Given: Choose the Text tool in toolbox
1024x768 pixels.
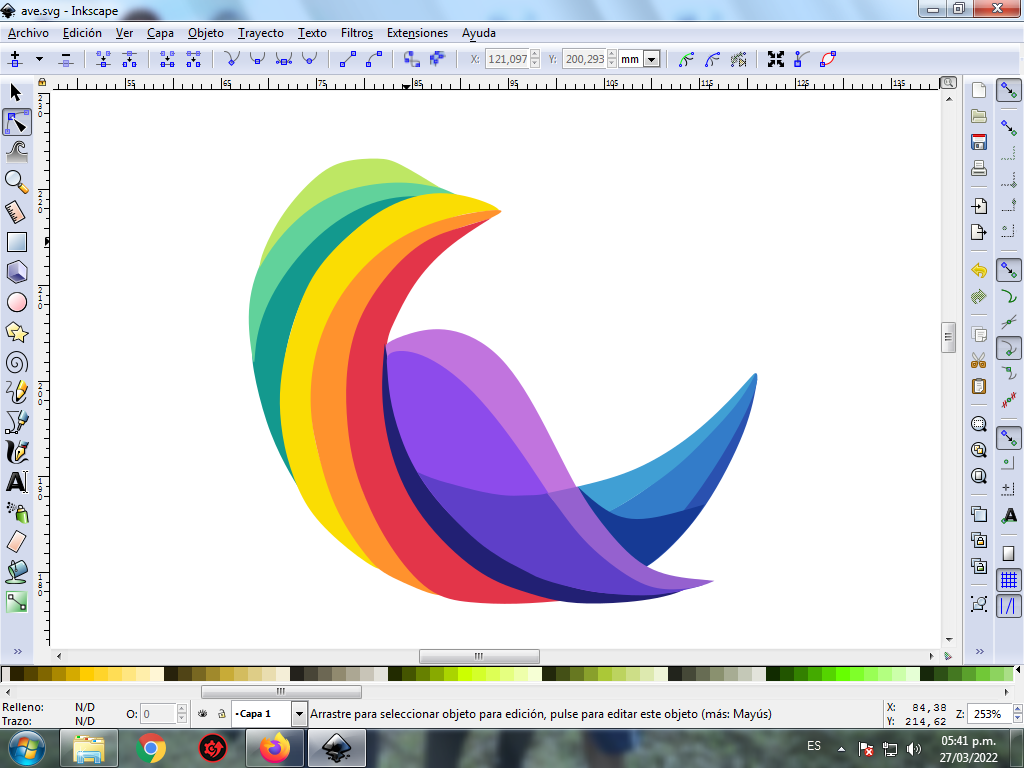Looking at the screenshot, I should click(17, 482).
